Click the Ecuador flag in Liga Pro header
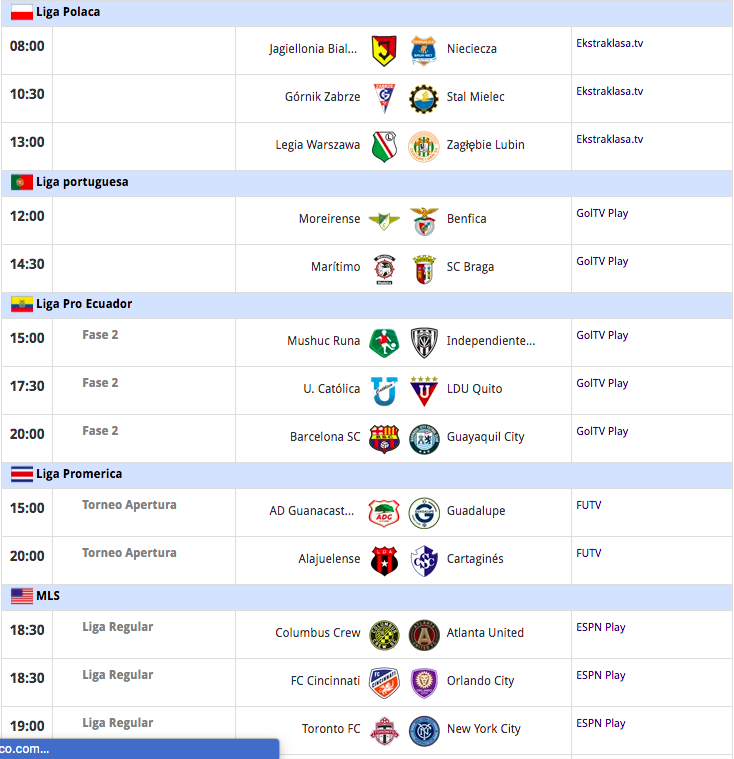The image size is (734, 759). click(22, 304)
